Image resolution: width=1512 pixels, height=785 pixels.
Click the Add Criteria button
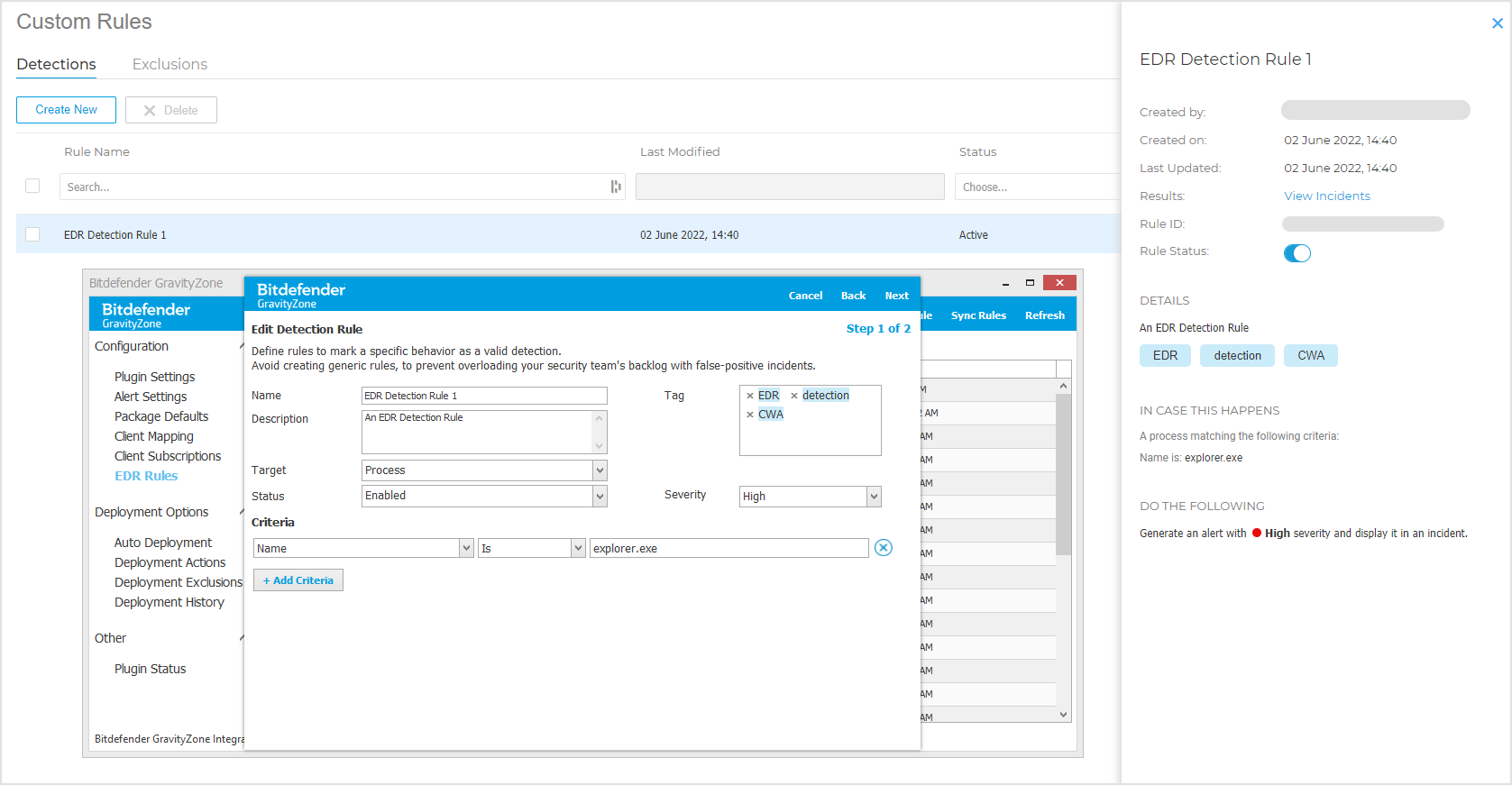click(298, 580)
